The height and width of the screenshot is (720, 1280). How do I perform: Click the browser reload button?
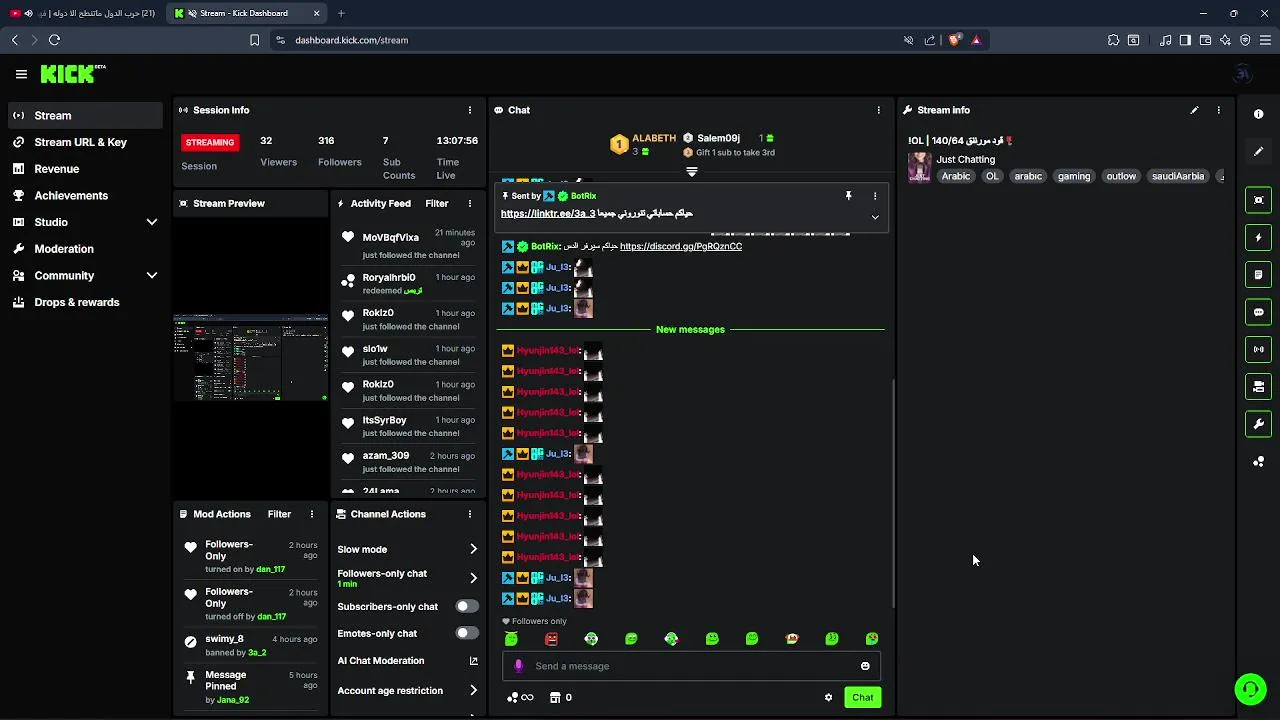[x=54, y=40]
